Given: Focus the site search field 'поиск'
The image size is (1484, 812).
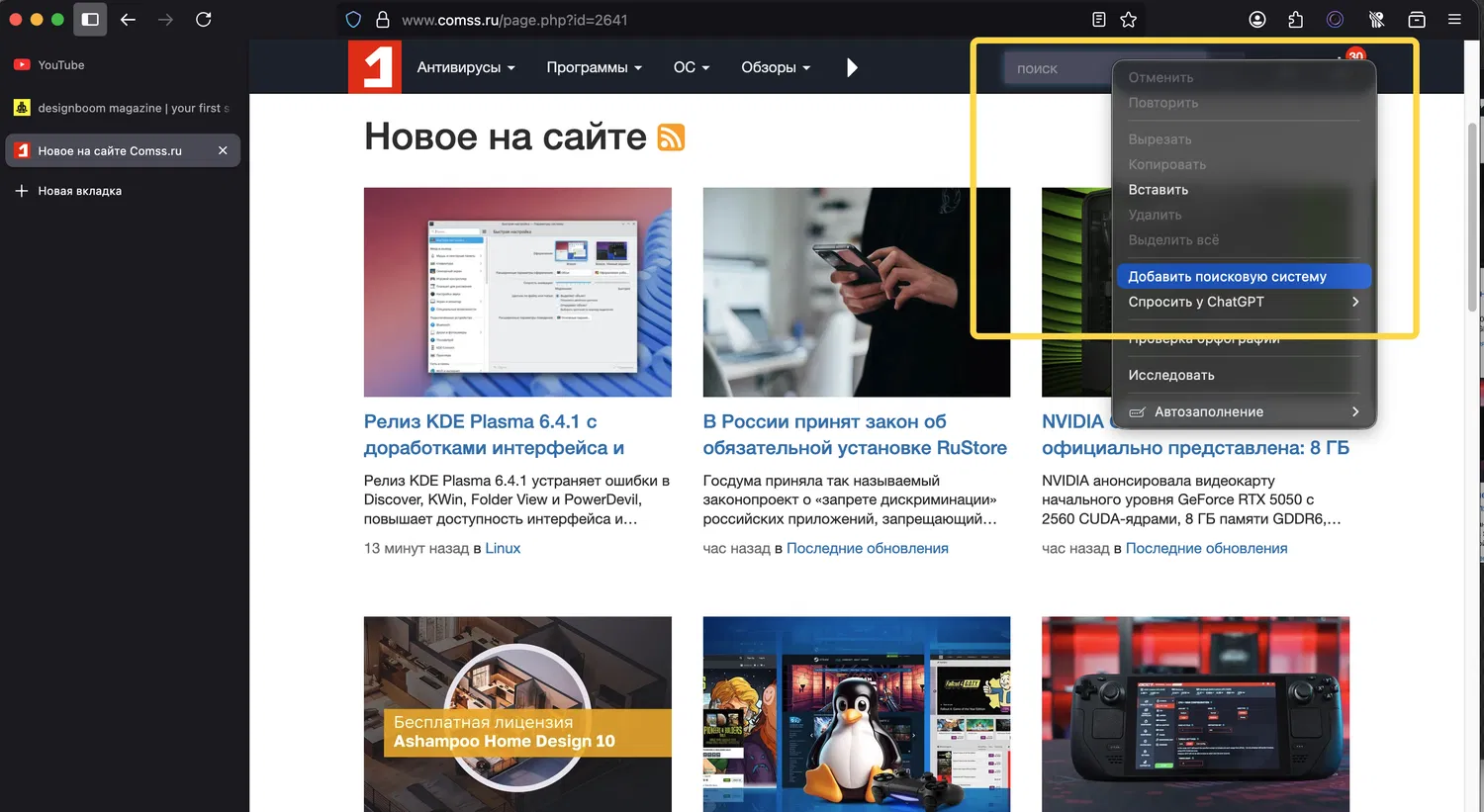Looking at the screenshot, I should (x=1059, y=68).
